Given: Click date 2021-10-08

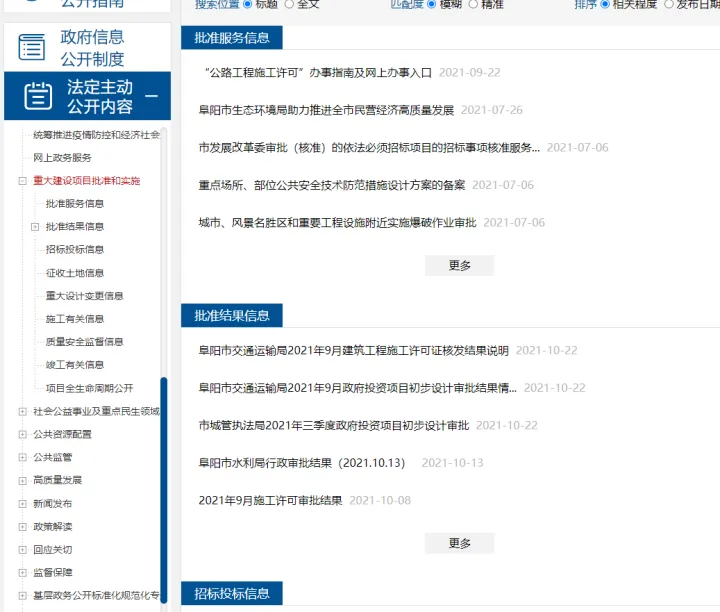Looking at the screenshot, I should coord(380,500).
